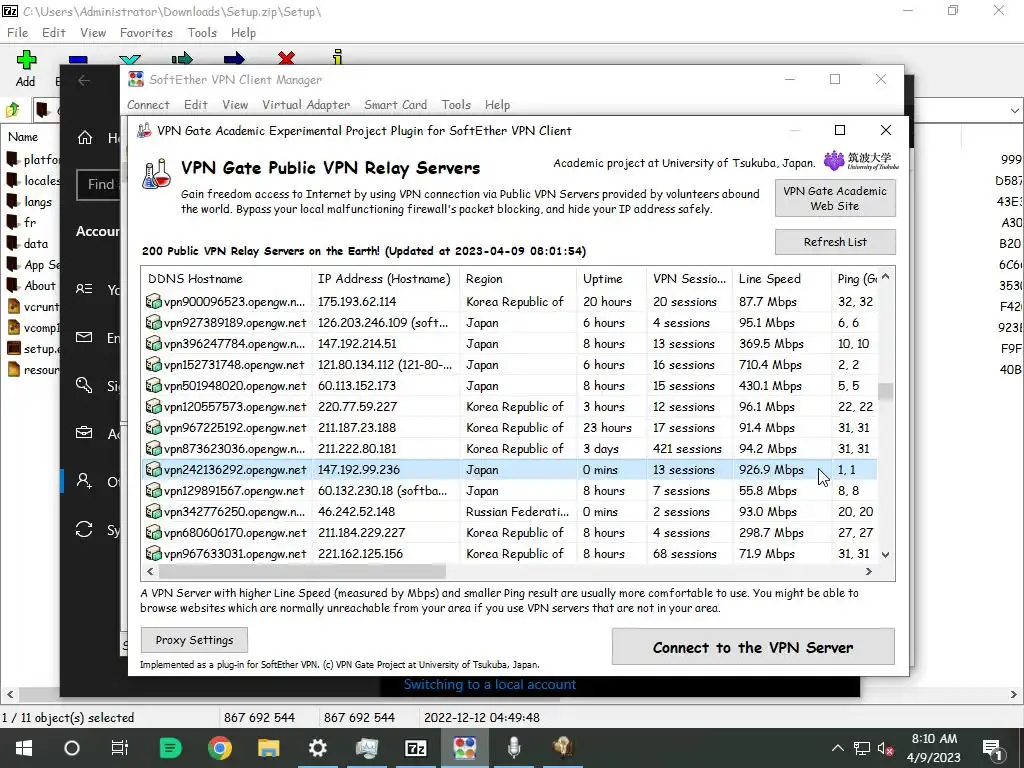Open Virtual Adapter menu in SoftEther
The height and width of the screenshot is (768, 1024).
click(306, 104)
